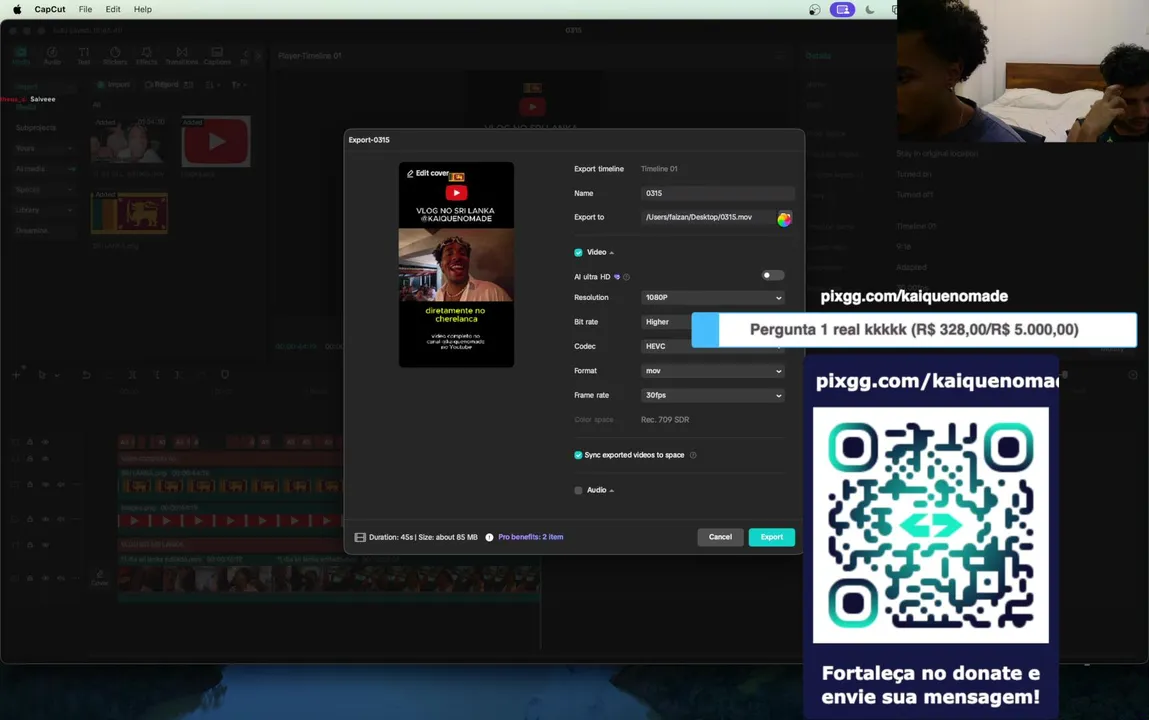Viewport: 1149px width, 720px height.
Task: Click the Import button in media panel
Action: [x=114, y=85]
